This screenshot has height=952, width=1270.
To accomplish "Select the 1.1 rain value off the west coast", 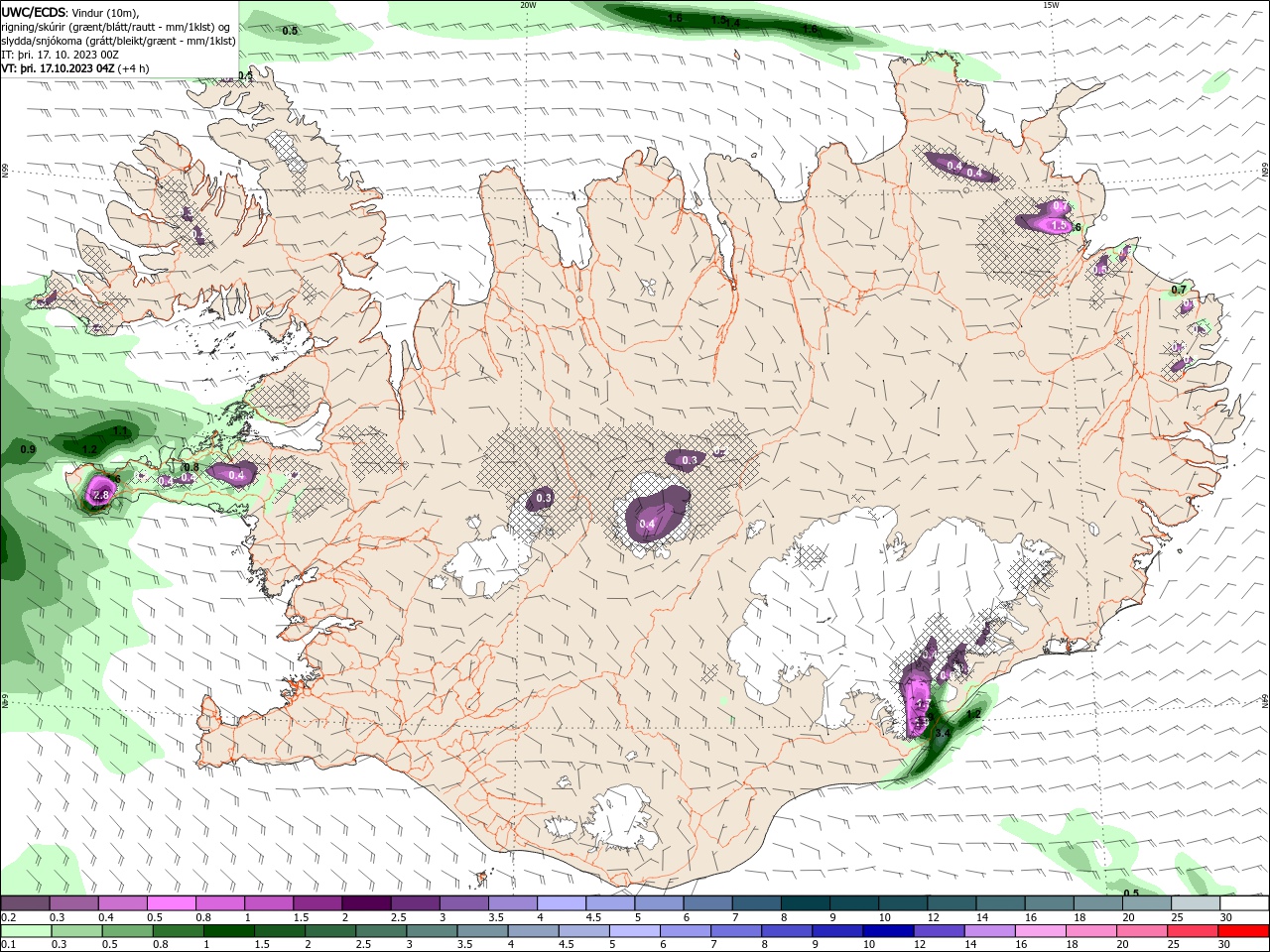I will (x=121, y=431).
